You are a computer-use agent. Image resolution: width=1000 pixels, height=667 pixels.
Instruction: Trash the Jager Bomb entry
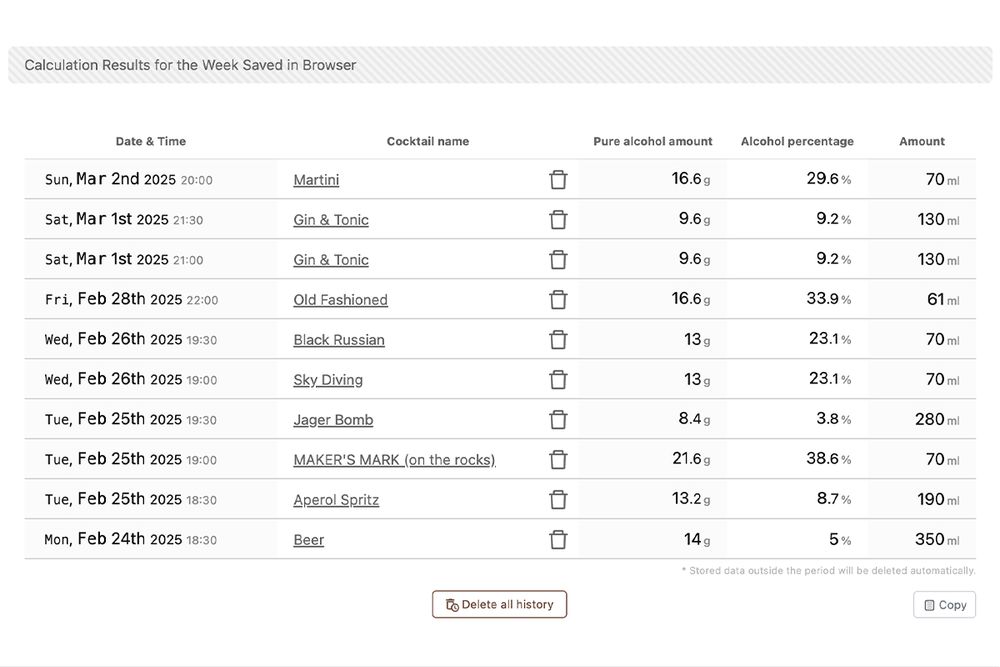click(x=558, y=420)
